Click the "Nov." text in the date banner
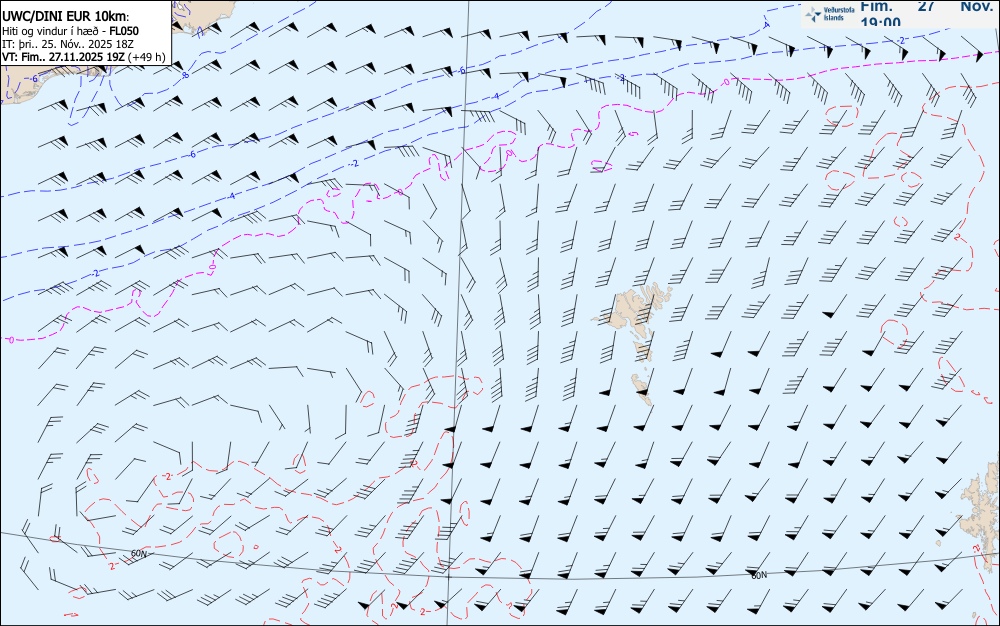The image size is (1000, 626). pos(976,6)
